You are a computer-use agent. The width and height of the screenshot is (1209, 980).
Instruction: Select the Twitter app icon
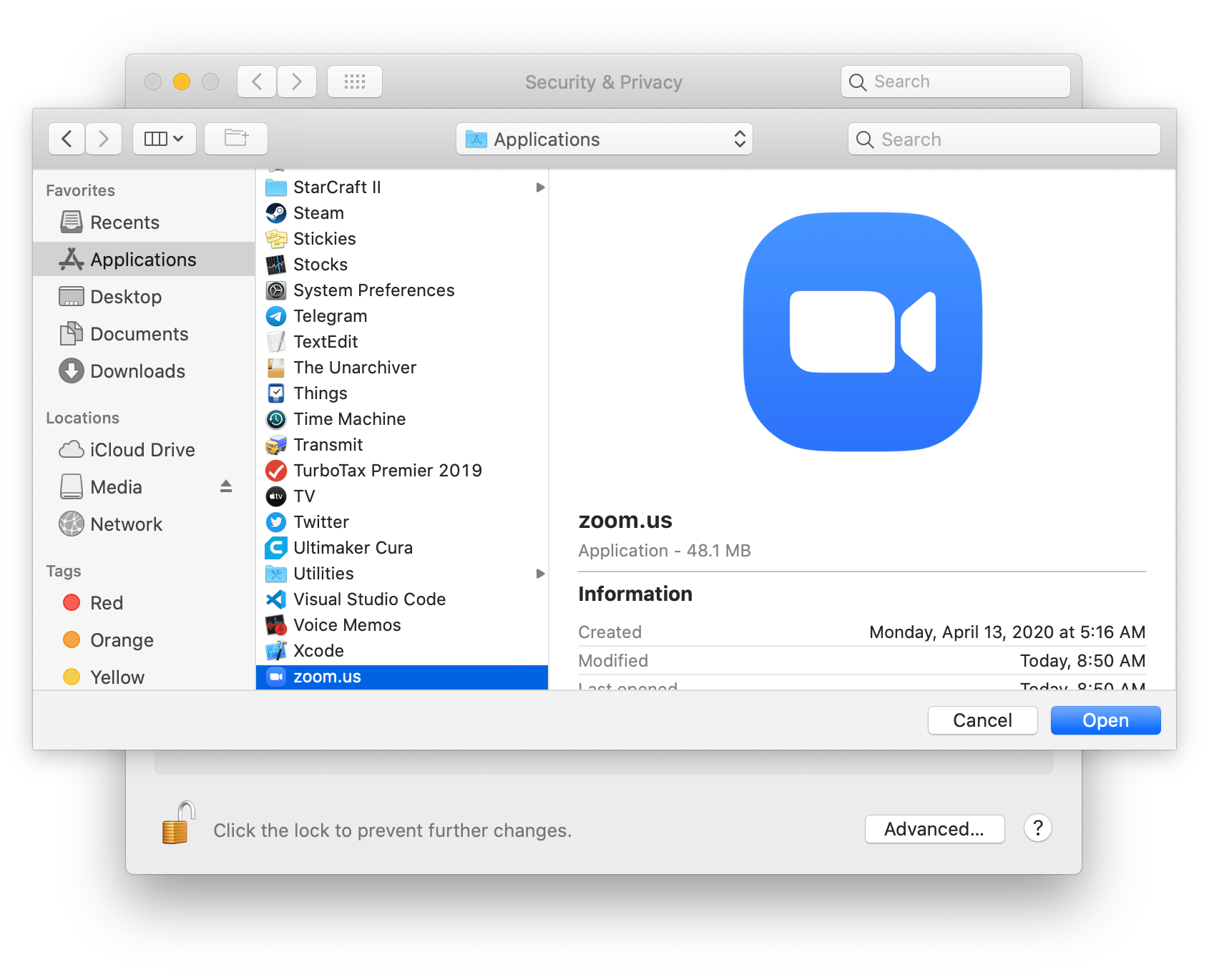point(276,521)
